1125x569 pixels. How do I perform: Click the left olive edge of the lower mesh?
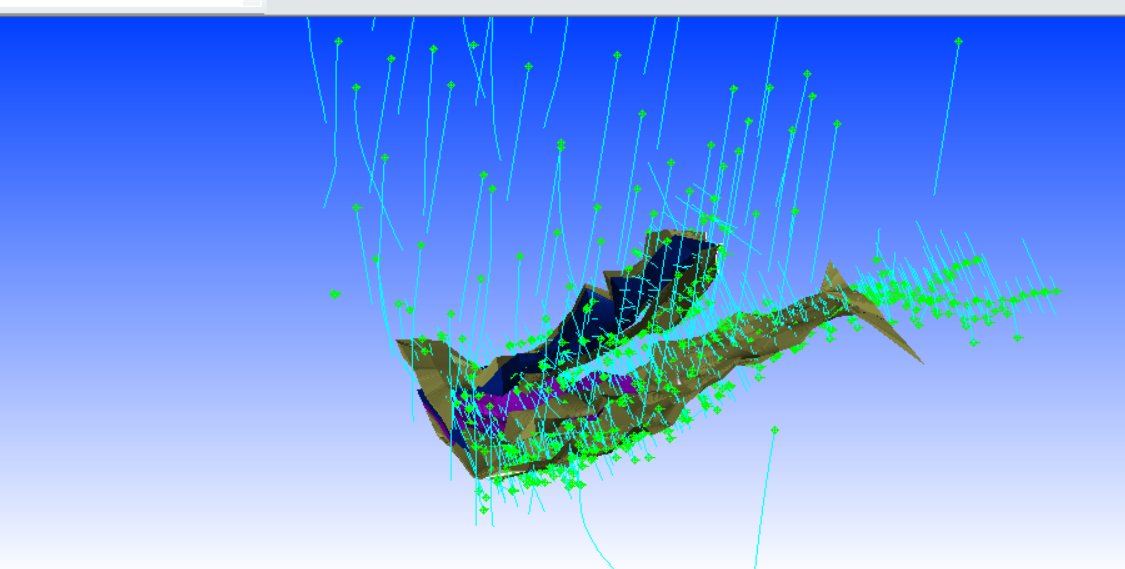[x=412, y=360]
